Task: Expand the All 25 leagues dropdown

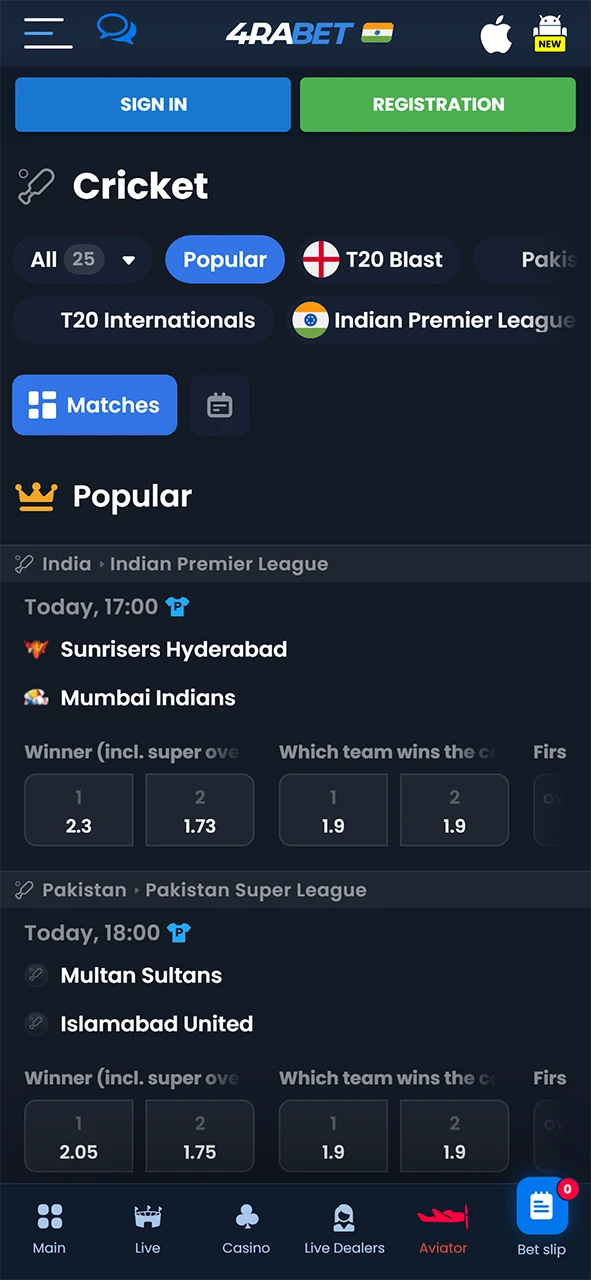Action: tap(82, 259)
